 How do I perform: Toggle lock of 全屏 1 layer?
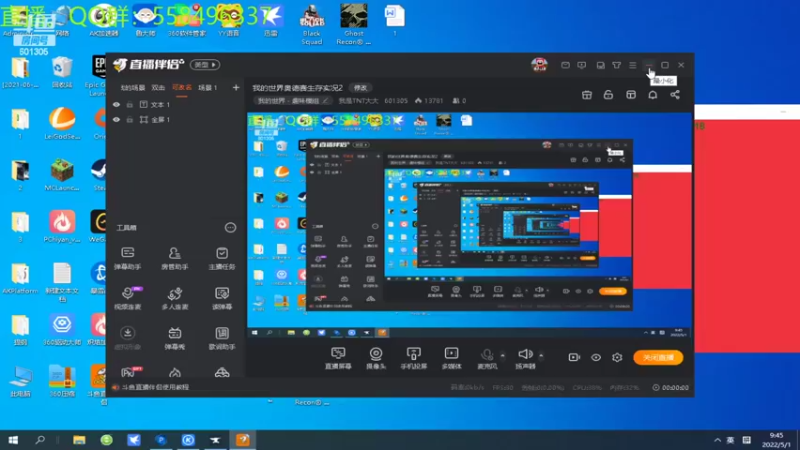130,119
